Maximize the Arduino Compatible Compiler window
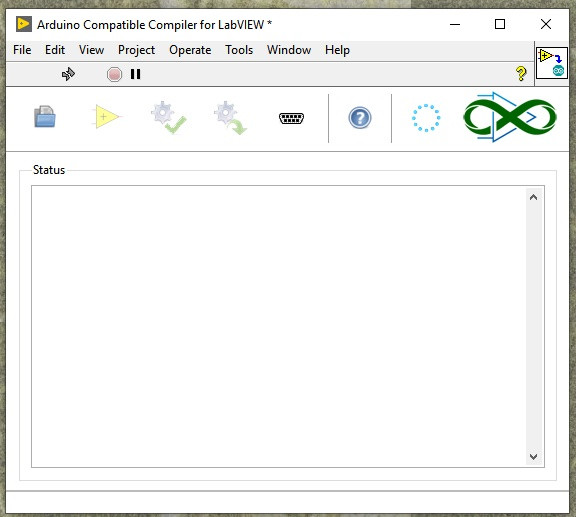 [x=500, y=25]
